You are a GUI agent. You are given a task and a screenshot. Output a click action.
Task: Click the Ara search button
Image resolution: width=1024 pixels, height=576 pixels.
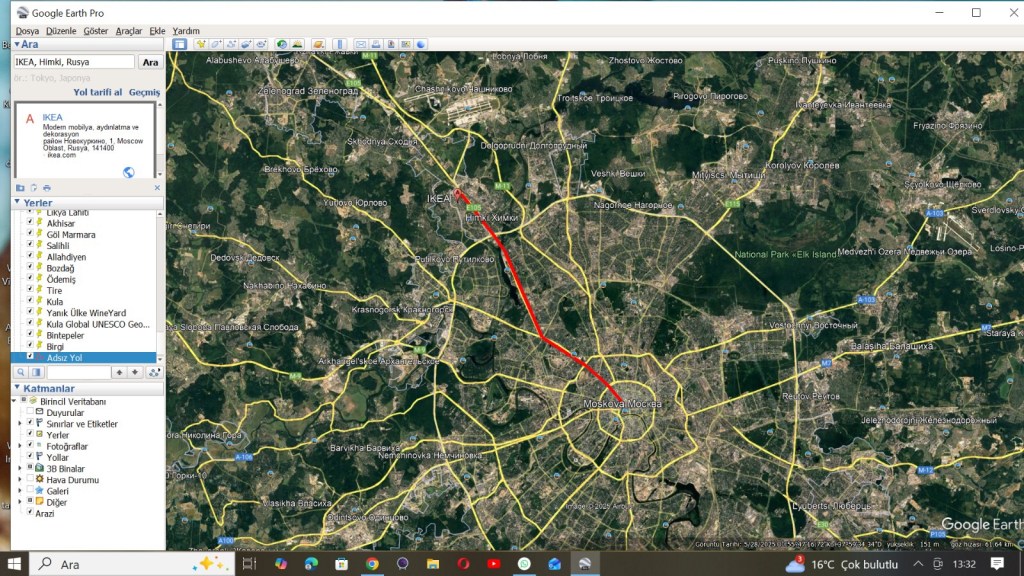point(150,62)
